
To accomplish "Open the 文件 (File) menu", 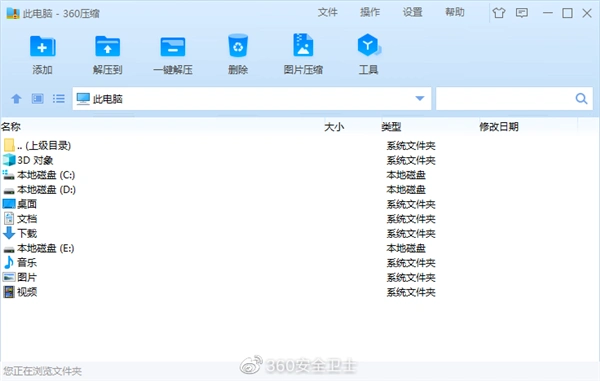I will pos(328,12).
